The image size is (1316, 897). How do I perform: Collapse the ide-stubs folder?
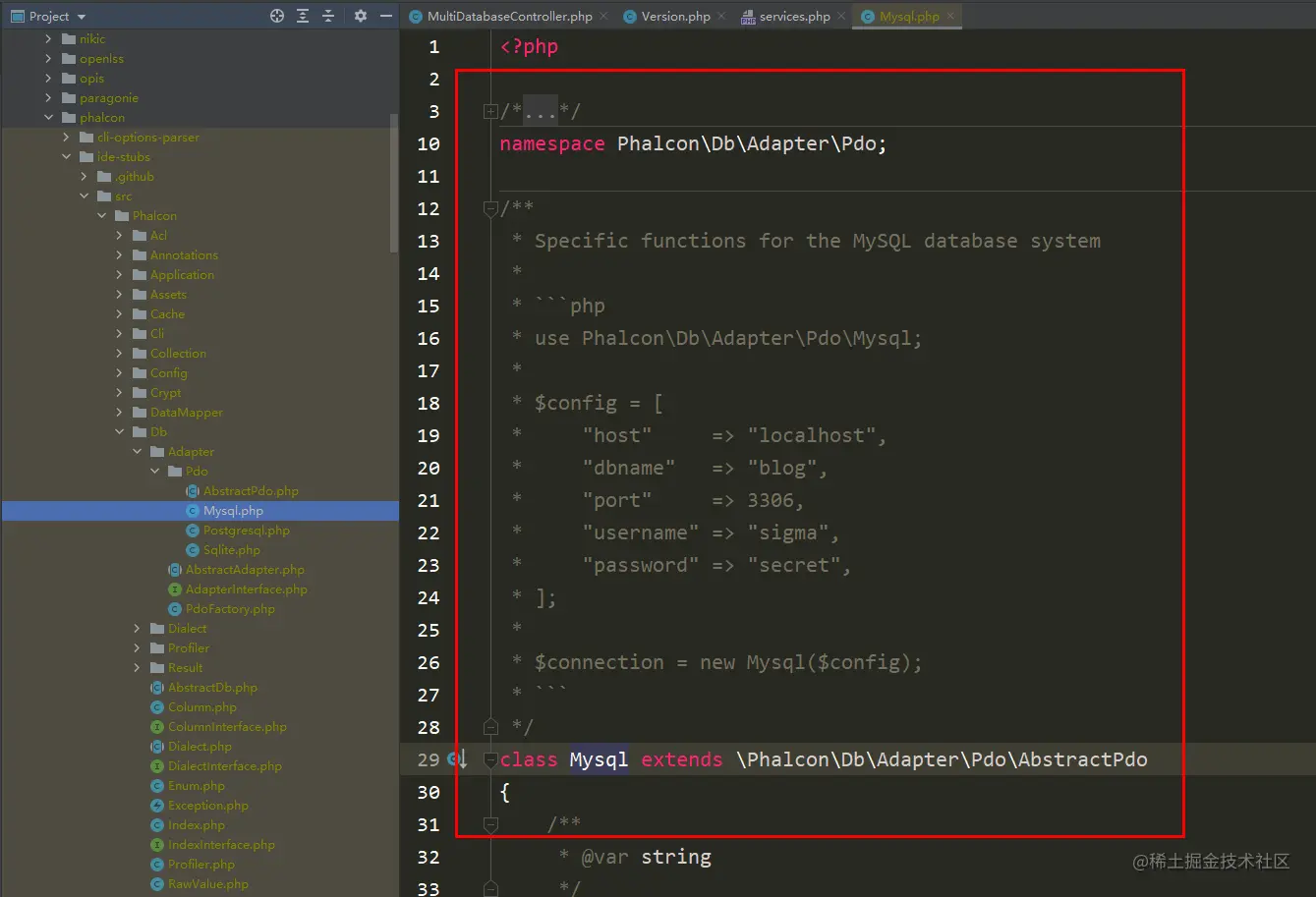tap(66, 157)
